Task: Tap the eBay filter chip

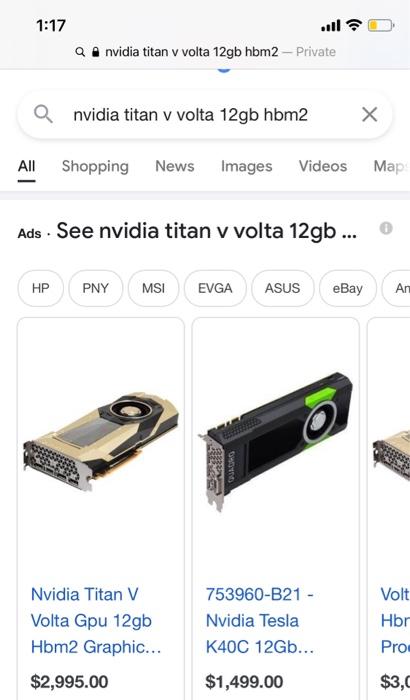Action: tap(347, 288)
